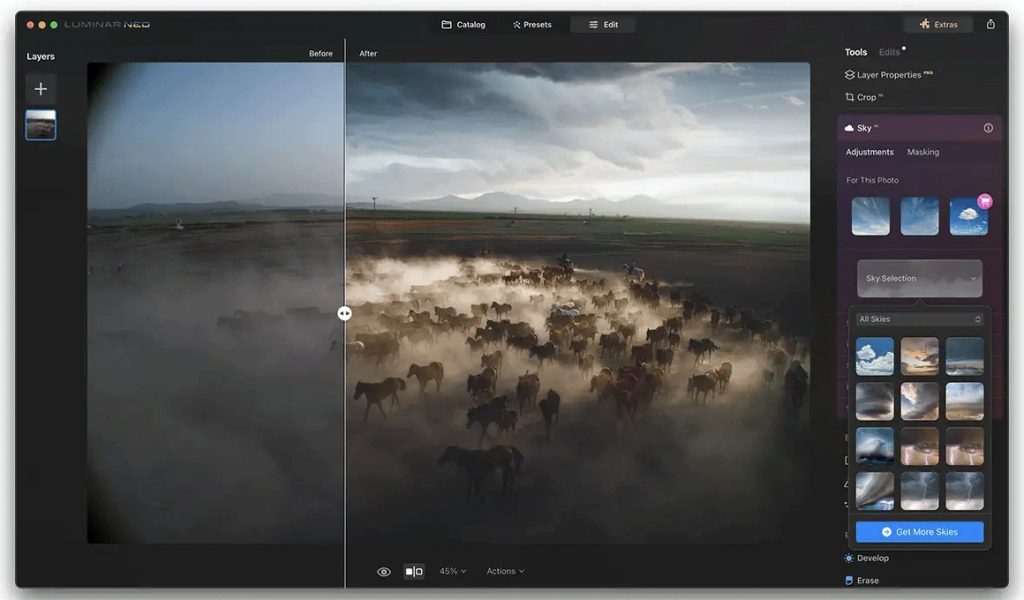
Task: Switch to the Edit tab
Action: coord(603,25)
